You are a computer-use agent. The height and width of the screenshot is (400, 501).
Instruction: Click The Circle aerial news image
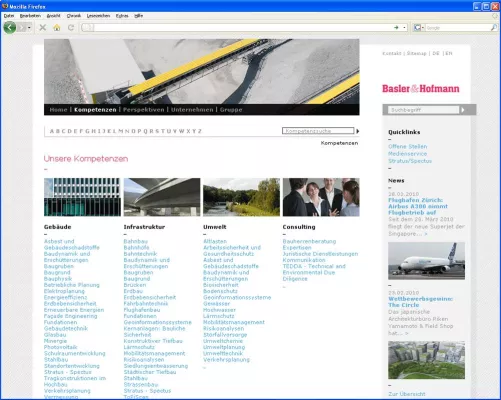click(426, 360)
